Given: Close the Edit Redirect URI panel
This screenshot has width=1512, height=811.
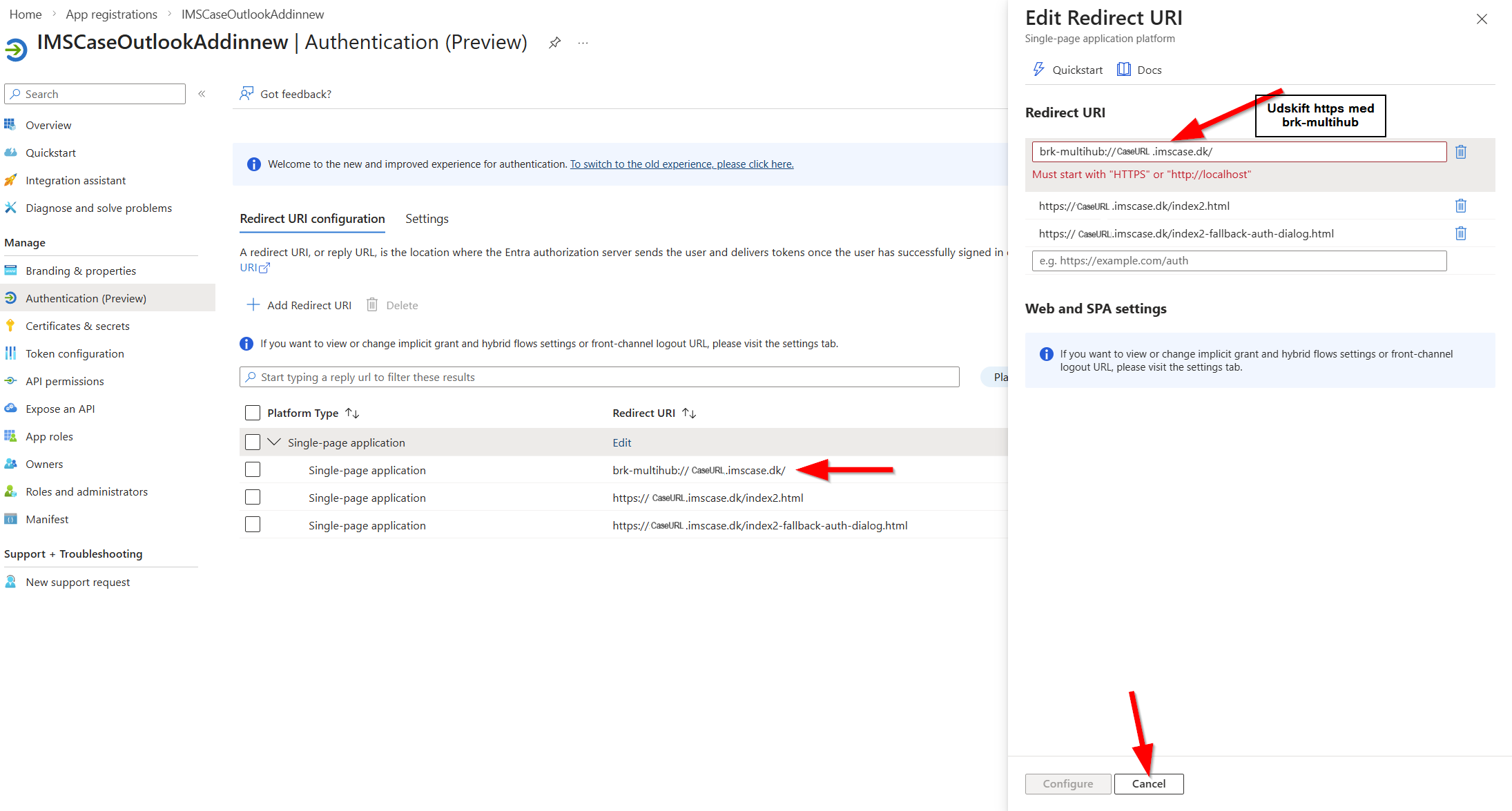Looking at the screenshot, I should point(1482,19).
